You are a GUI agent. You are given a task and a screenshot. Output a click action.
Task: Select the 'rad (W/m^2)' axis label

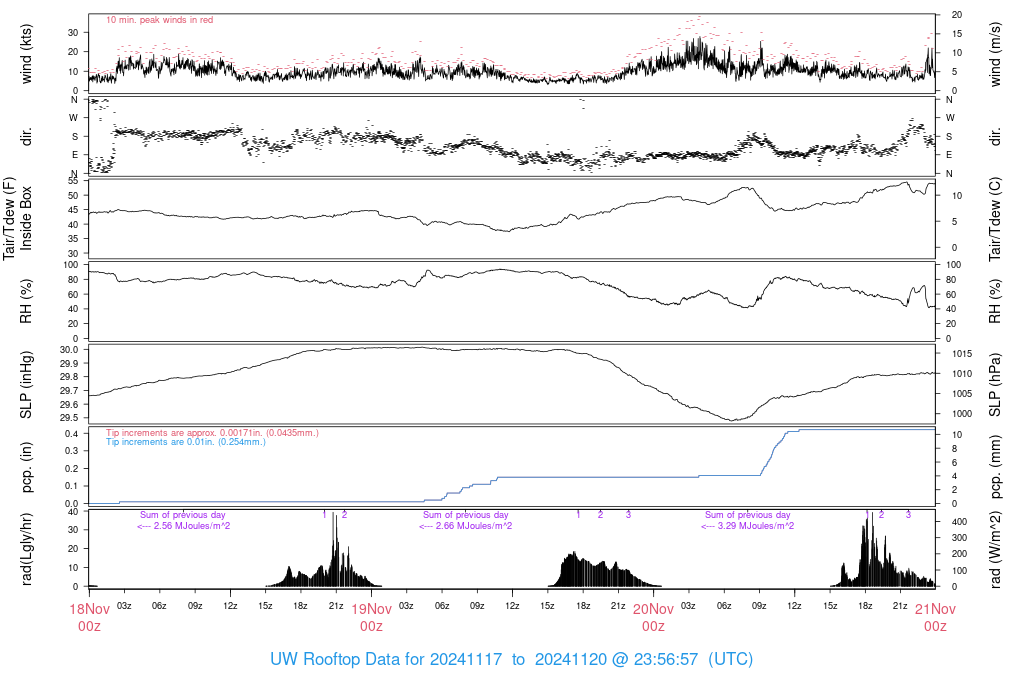tap(995, 550)
